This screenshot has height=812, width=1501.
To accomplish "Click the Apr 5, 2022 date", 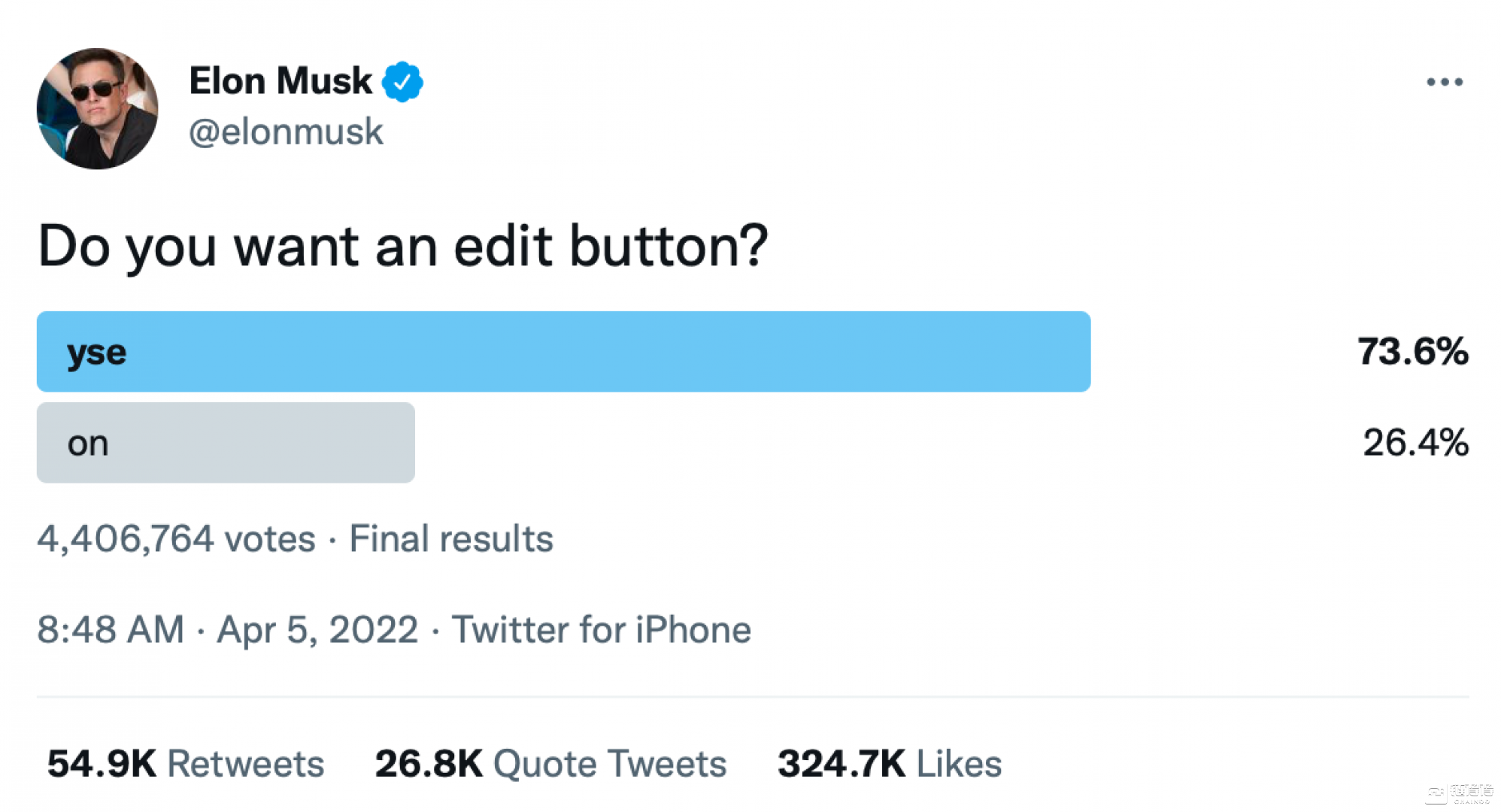I will point(317,629).
